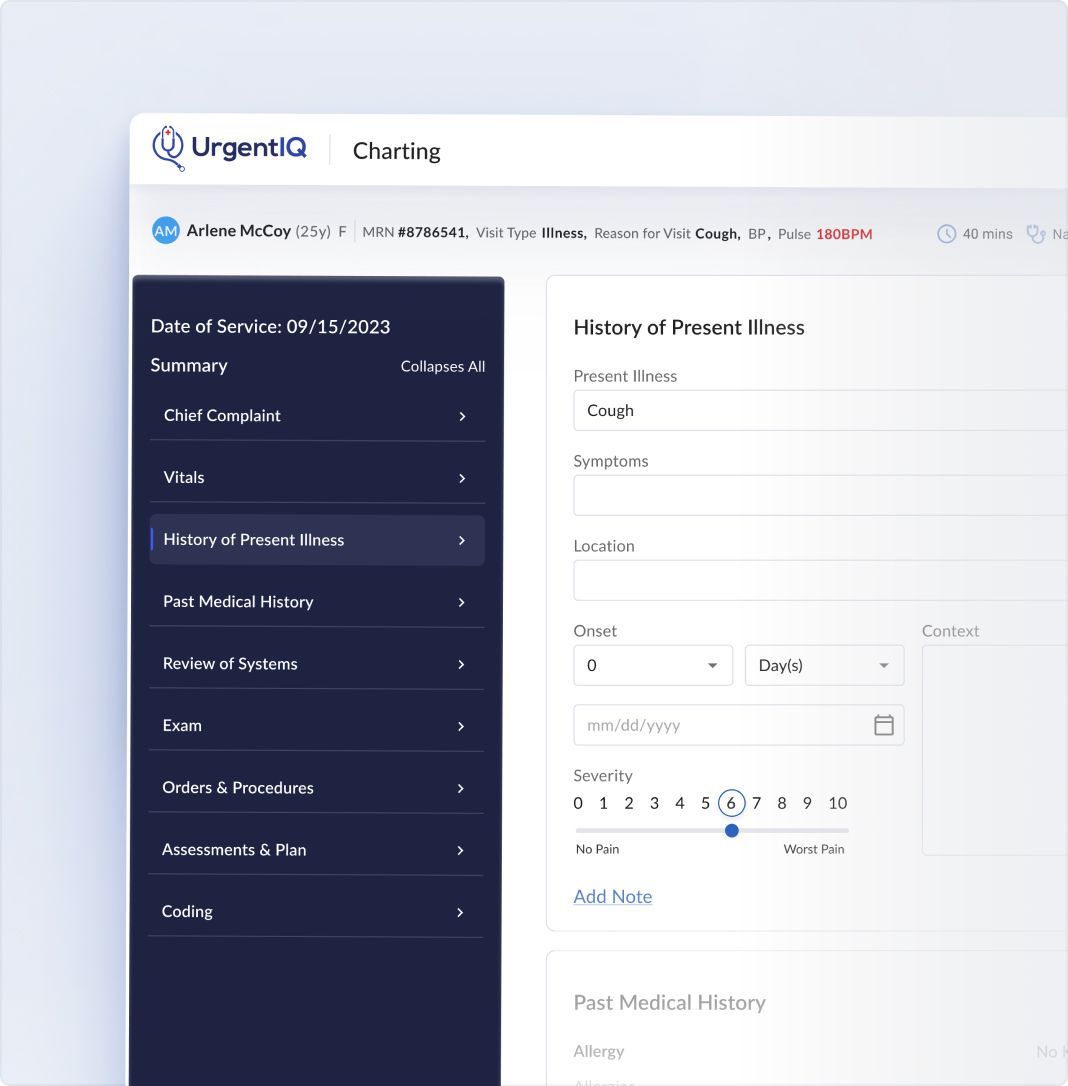
Task: Select History of Present Illness in sidebar
Action: pos(317,540)
